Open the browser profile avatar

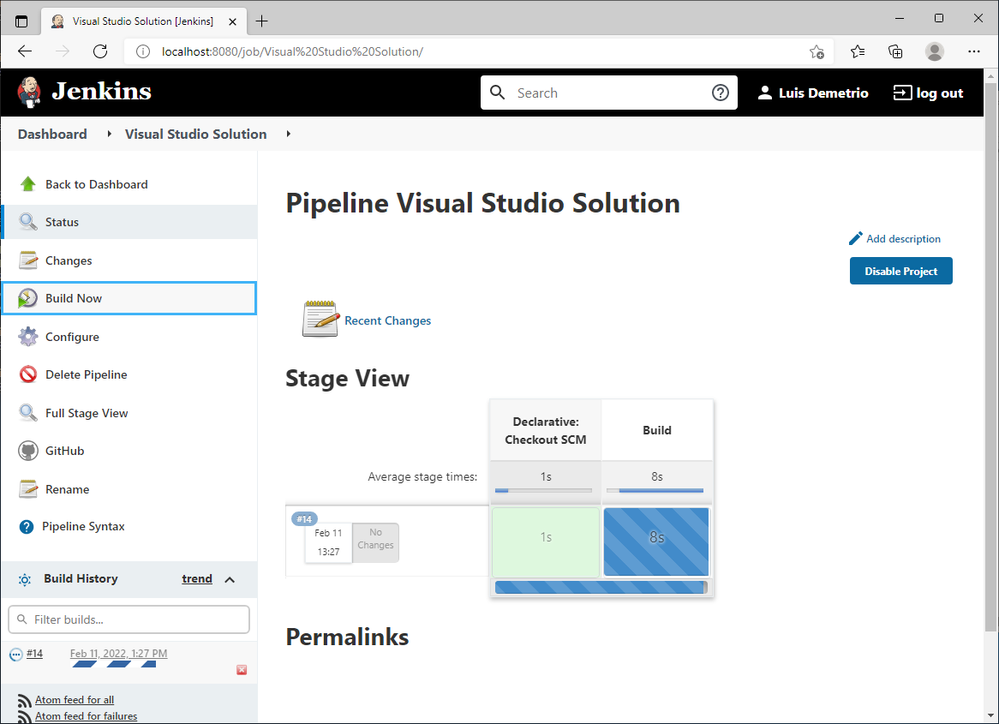pos(935,52)
